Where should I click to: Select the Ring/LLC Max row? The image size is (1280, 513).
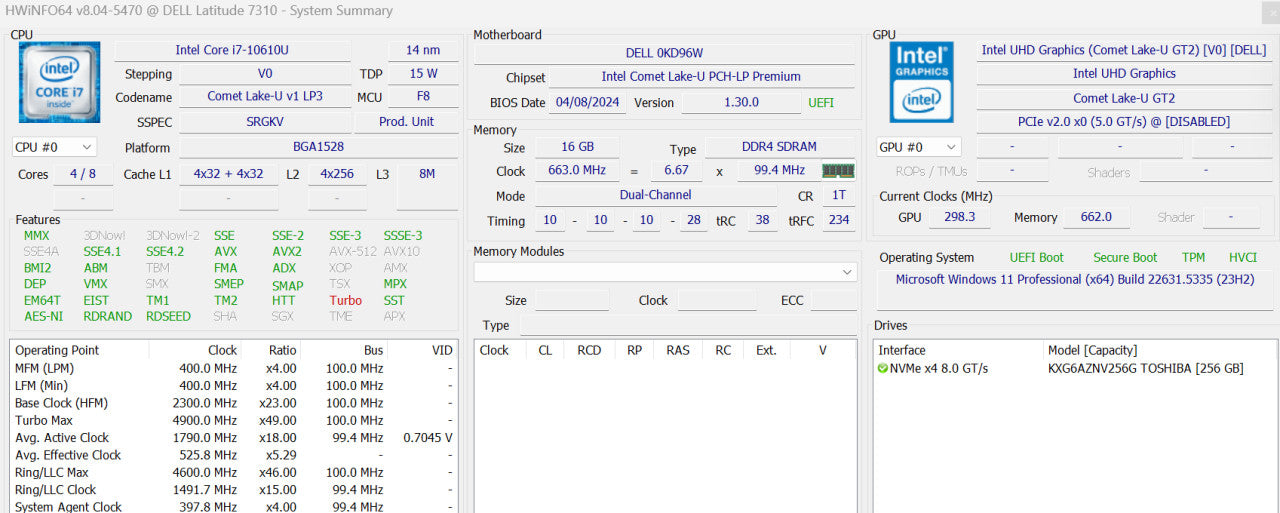[233, 472]
